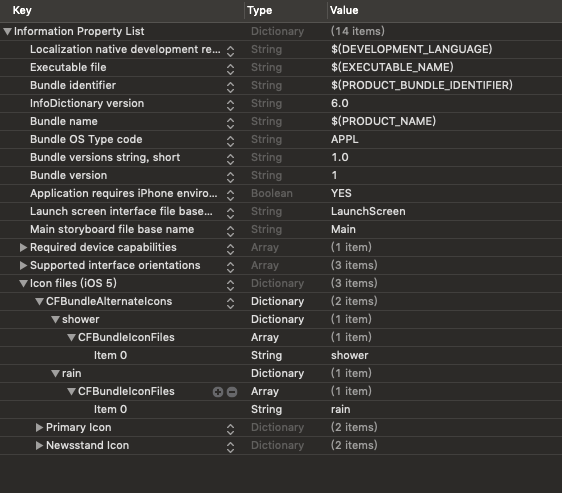Click the plus icon on rain CFBundleIconFiles row
The height and width of the screenshot is (493, 562).
(x=218, y=392)
